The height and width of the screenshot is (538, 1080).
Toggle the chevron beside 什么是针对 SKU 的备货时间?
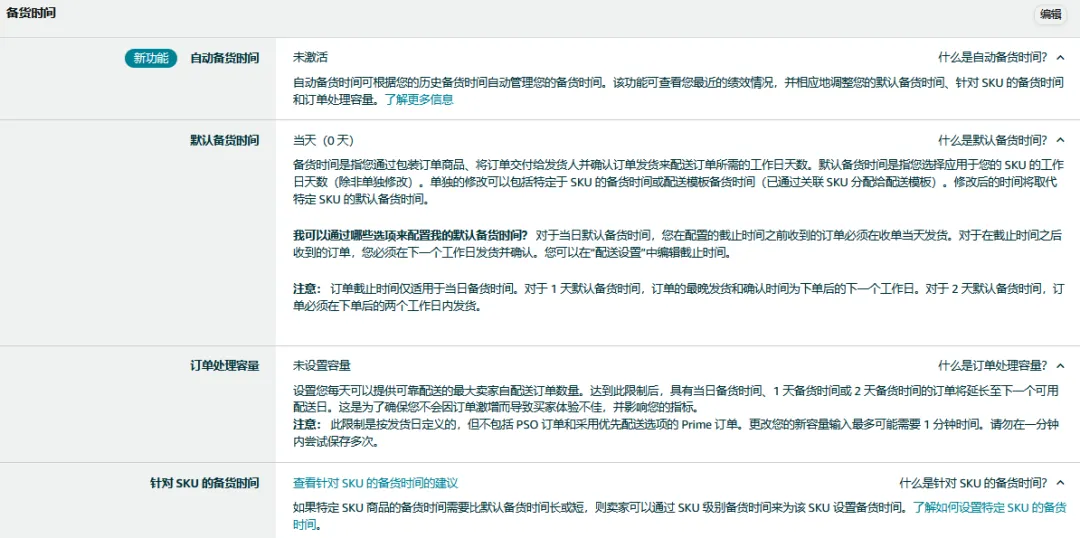click(x=1060, y=483)
